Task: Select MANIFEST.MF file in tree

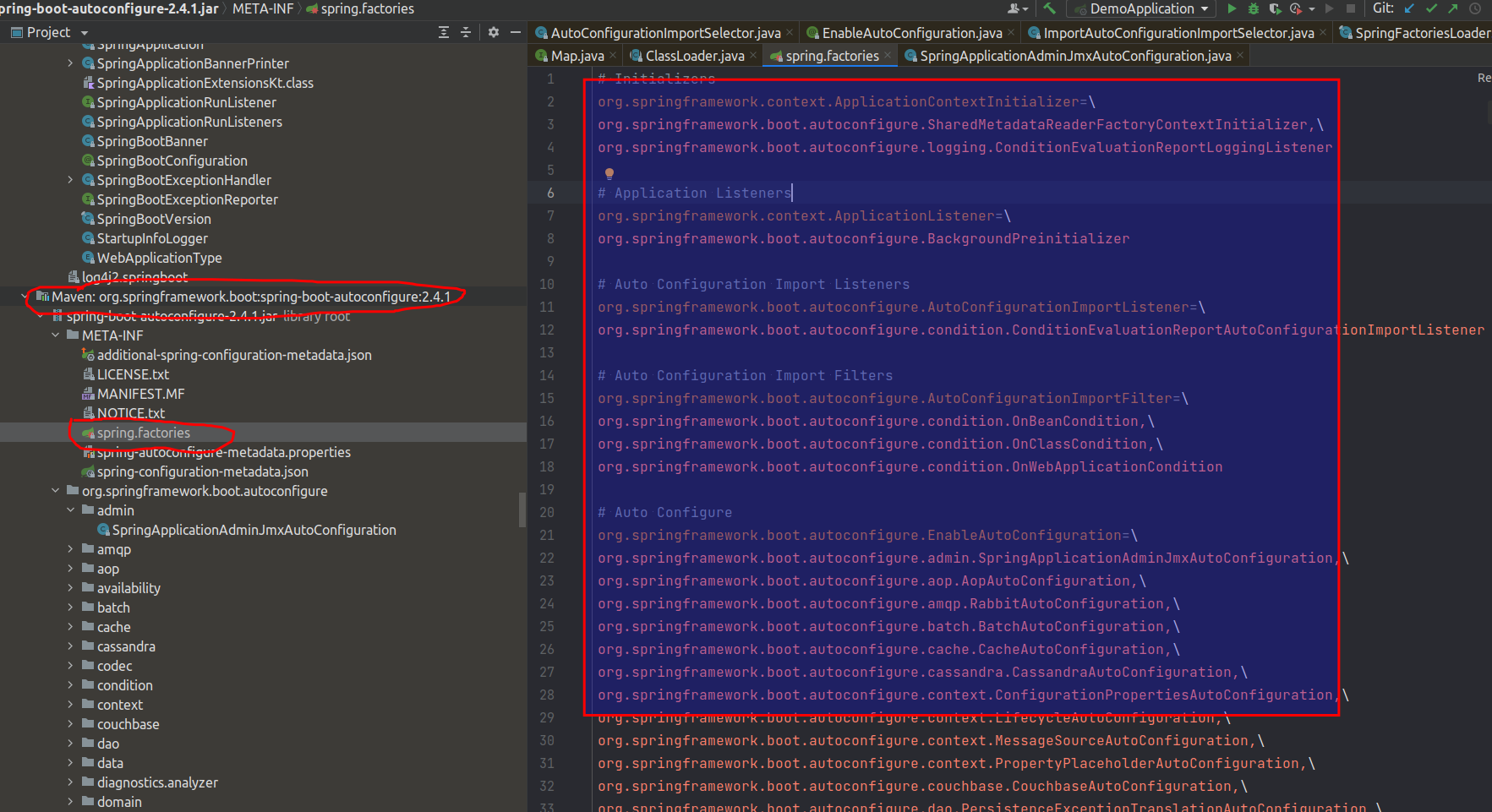Action: pyautogui.click(x=140, y=394)
